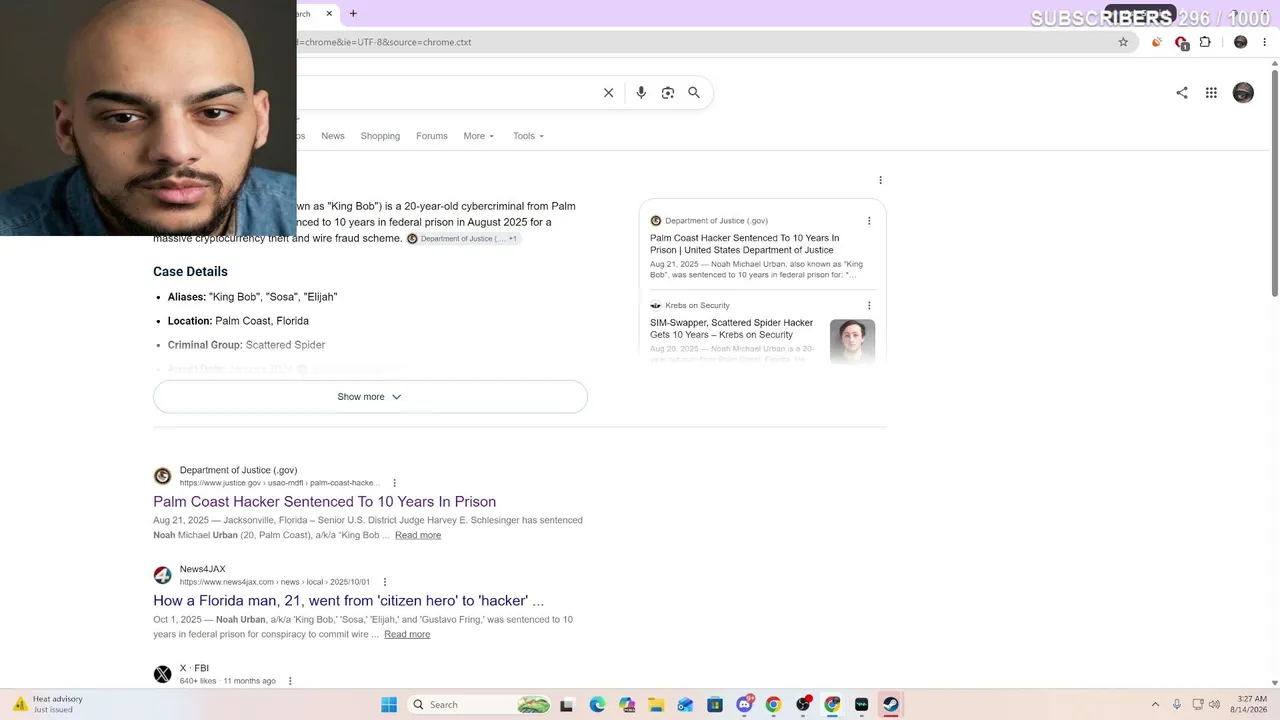Expand the More search filters dropdown
This screenshot has width=1280, height=720.
click(x=479, y=136)
